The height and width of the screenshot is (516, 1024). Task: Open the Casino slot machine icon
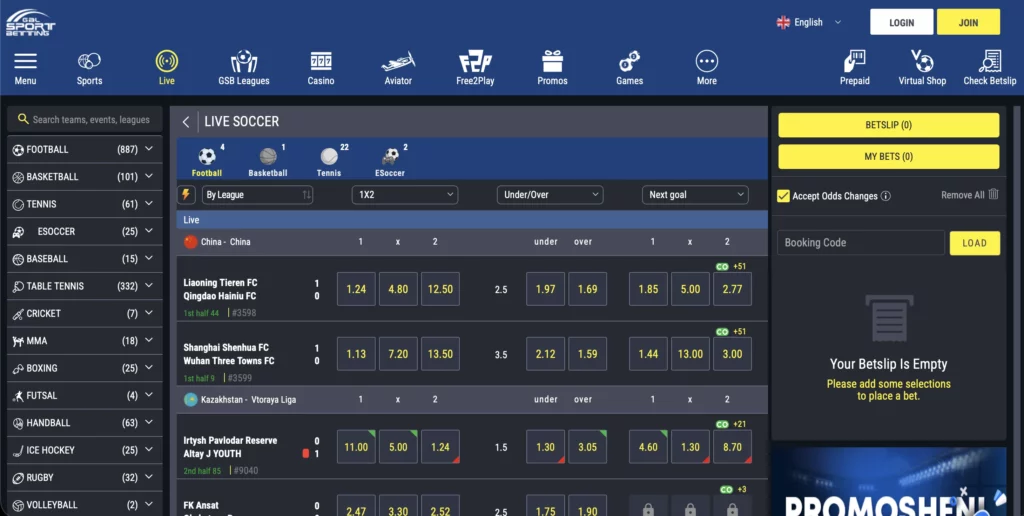click(x=321, y=61)
